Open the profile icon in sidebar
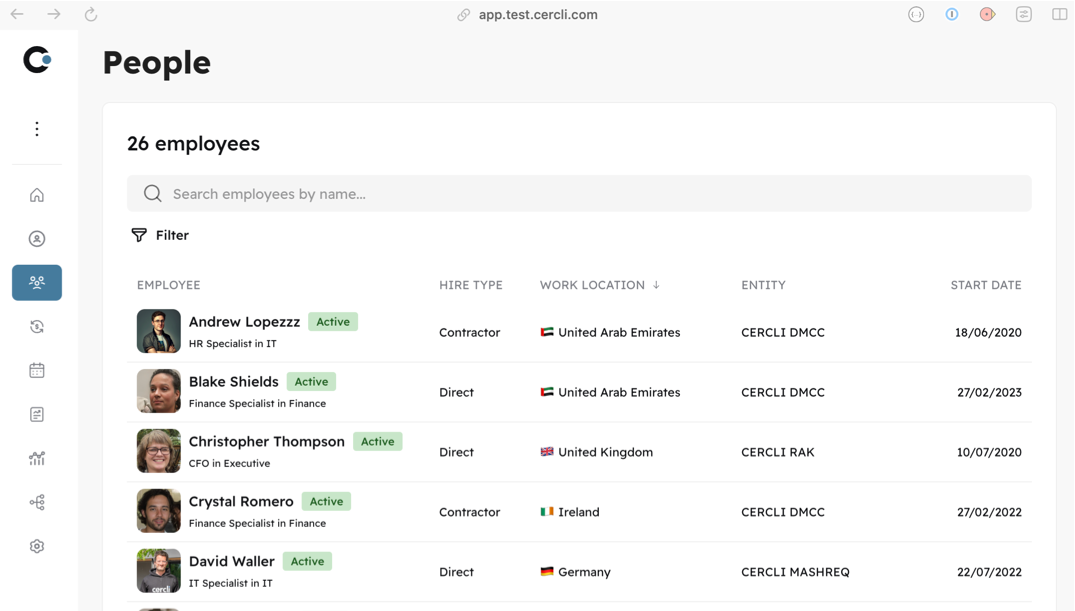This screenshot has height=611, width=1075. click(37, 239)
